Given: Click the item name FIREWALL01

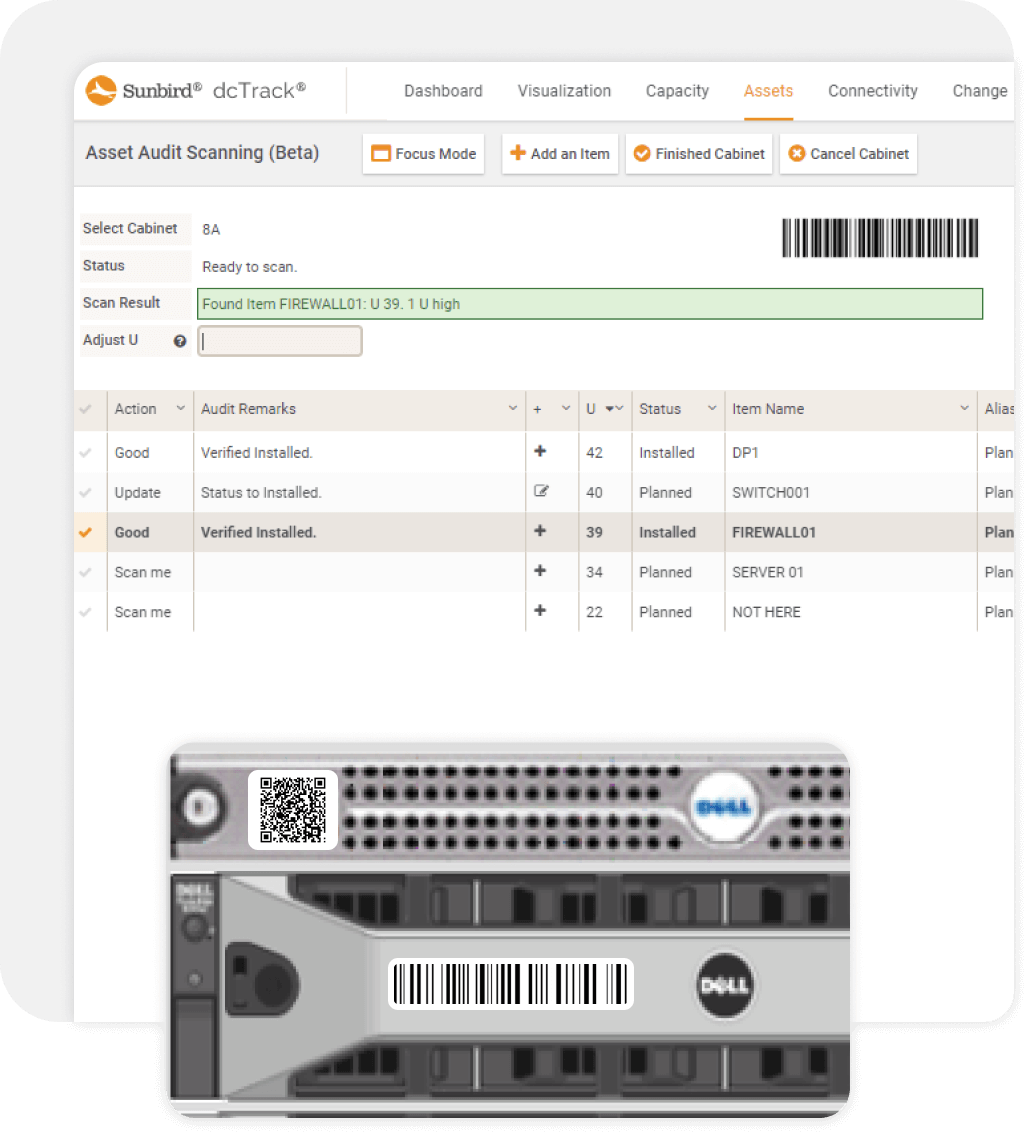Looking at the screenshot, I should click(x=774, y=532).
